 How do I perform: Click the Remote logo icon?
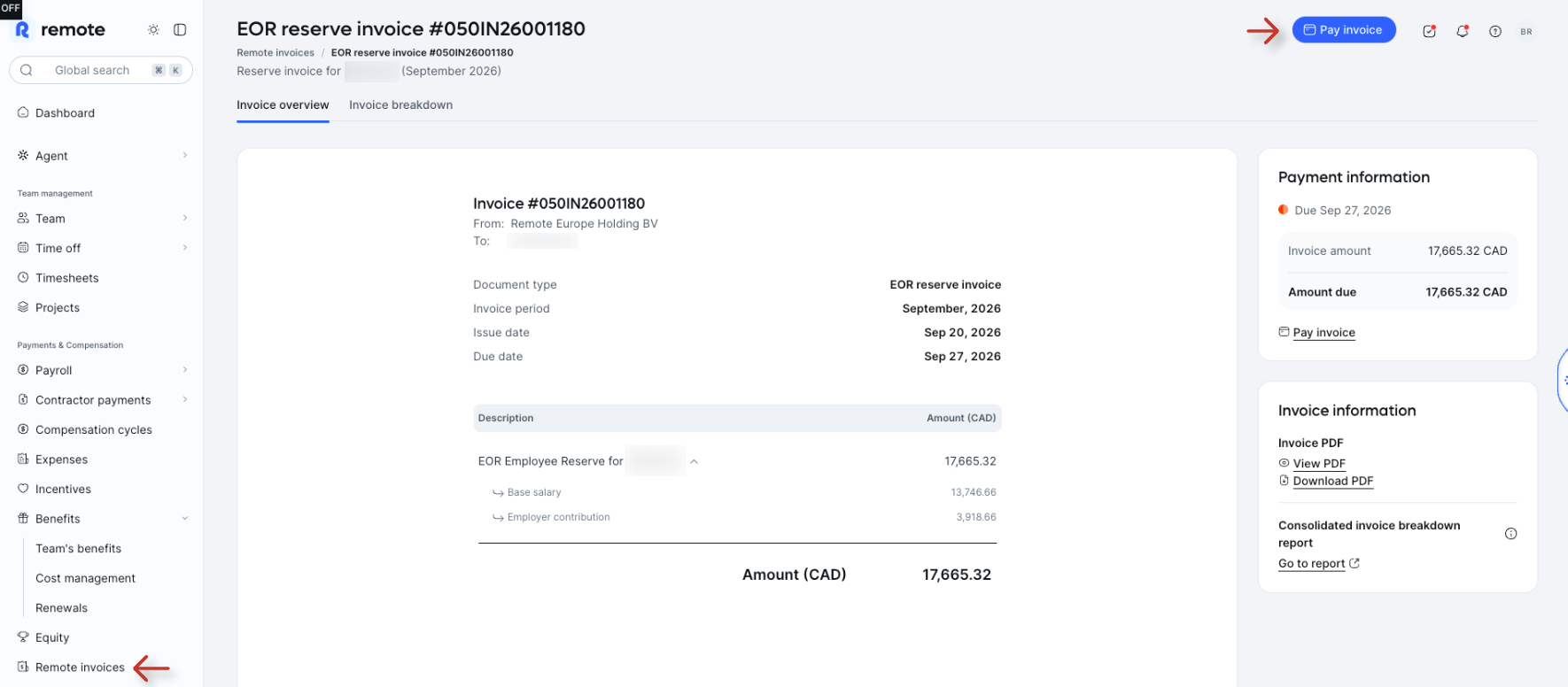(23, 29)
